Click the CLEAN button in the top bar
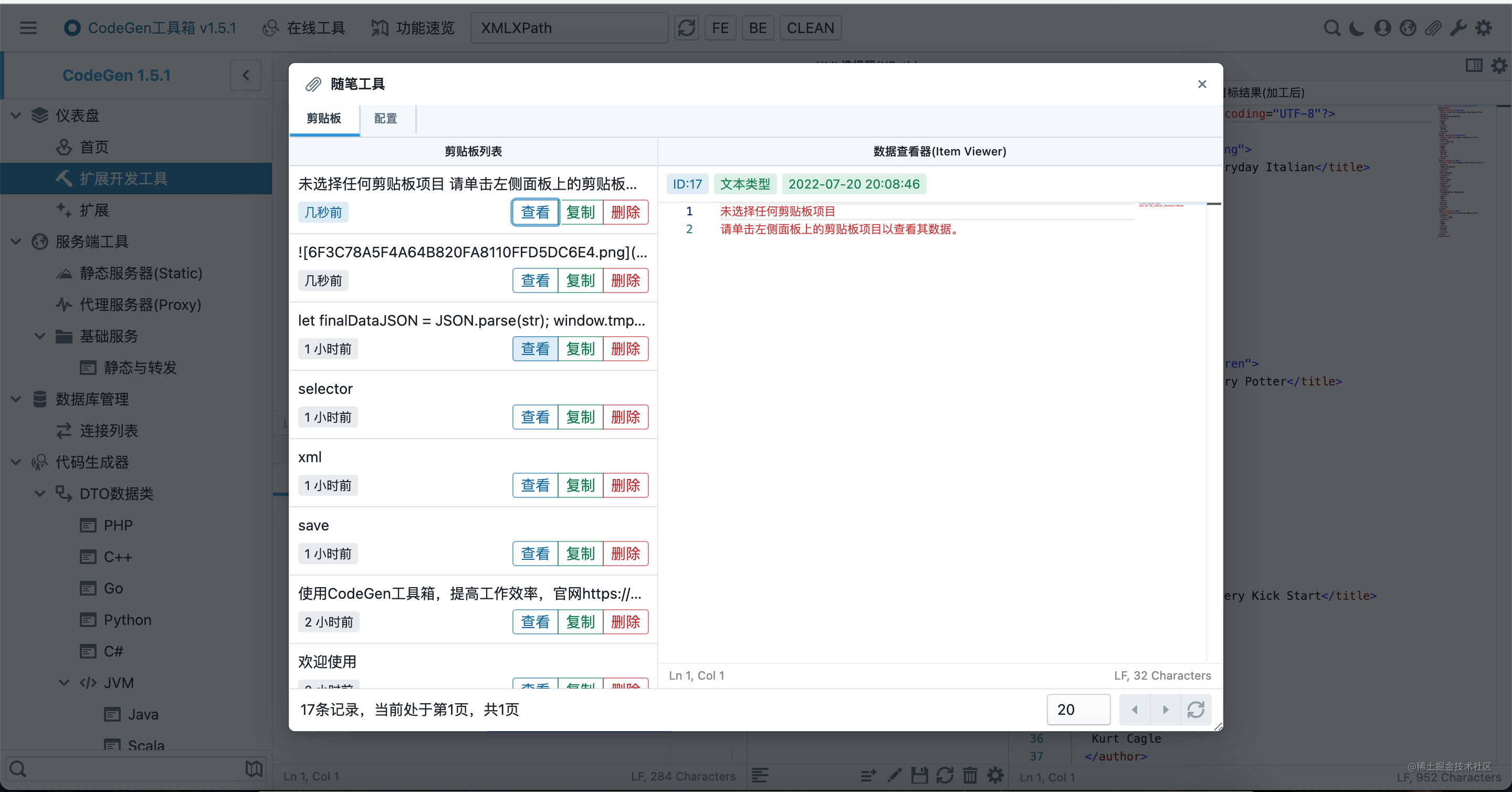1512x792 pixels. 811,28
